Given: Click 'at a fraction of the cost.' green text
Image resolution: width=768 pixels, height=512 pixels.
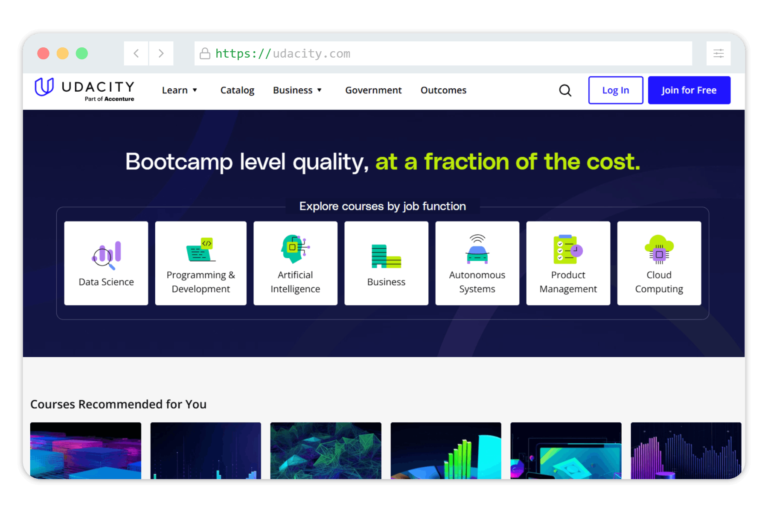Looking at the screenshot, I should click(507, 162).
